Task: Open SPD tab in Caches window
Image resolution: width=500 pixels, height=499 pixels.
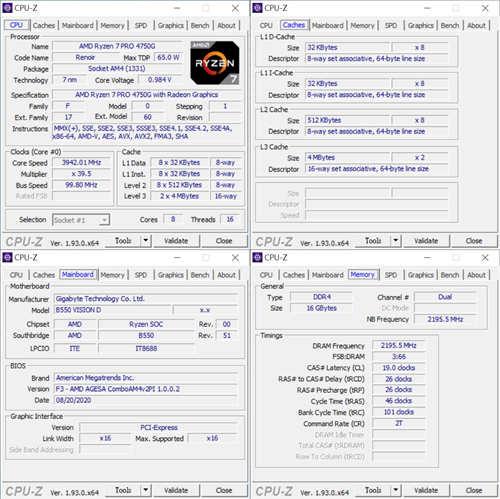Action: 391,26
